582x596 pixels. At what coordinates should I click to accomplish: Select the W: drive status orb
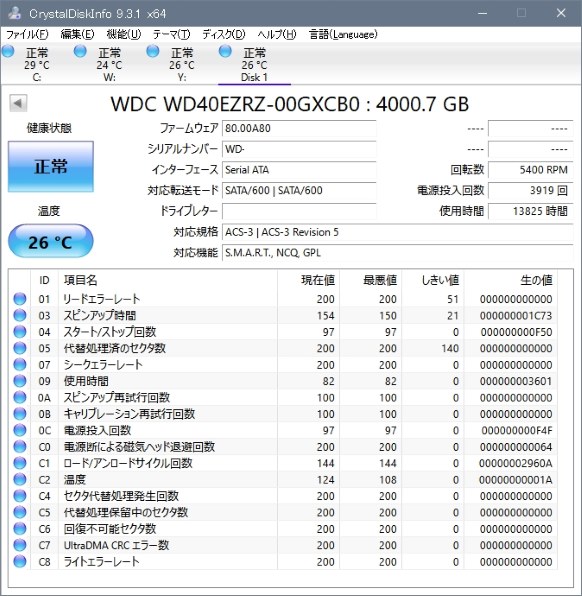(80, 51)
